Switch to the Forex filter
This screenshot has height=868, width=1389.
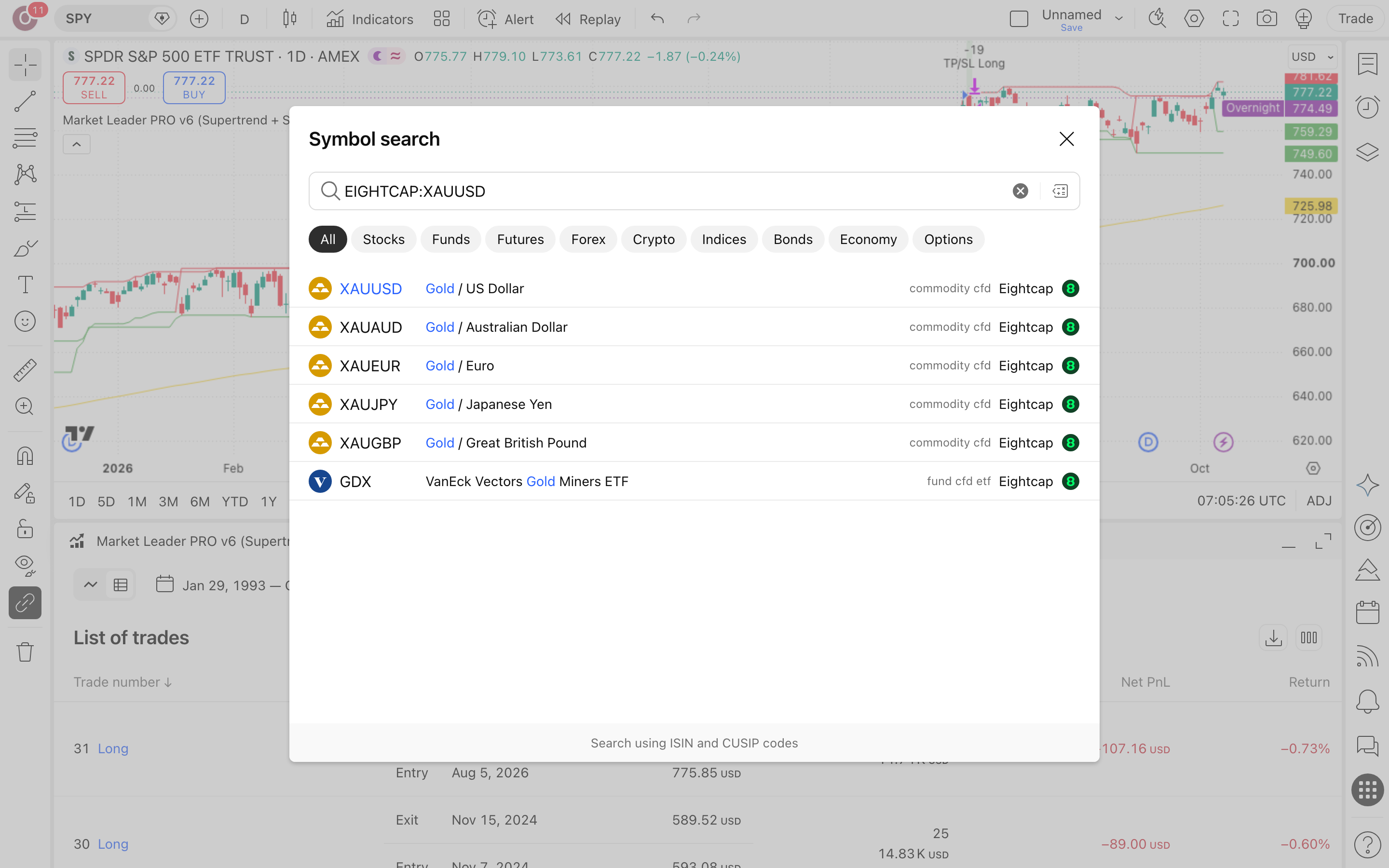click(x=588, y=239)
